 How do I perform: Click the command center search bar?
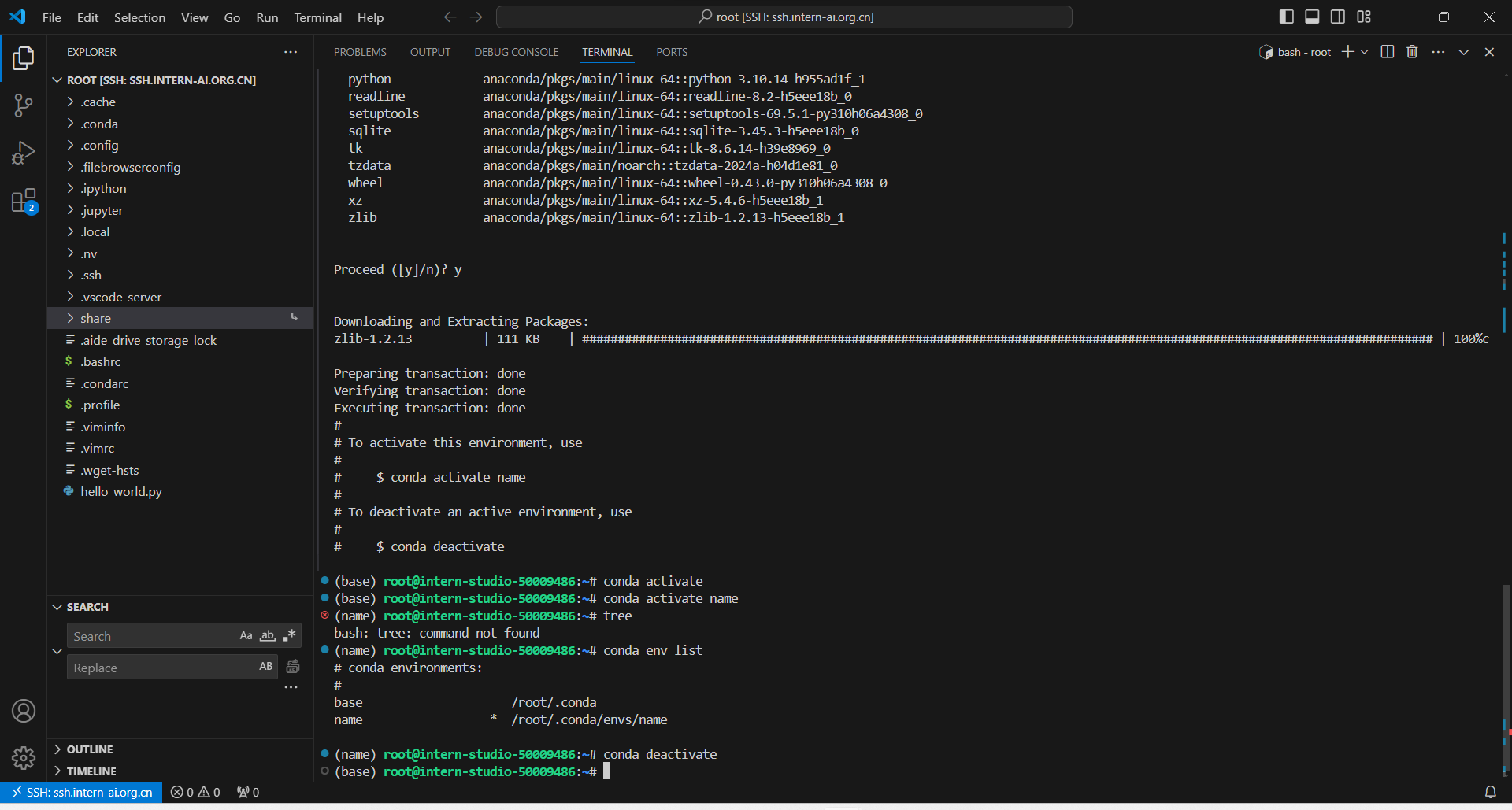(784, 17)
